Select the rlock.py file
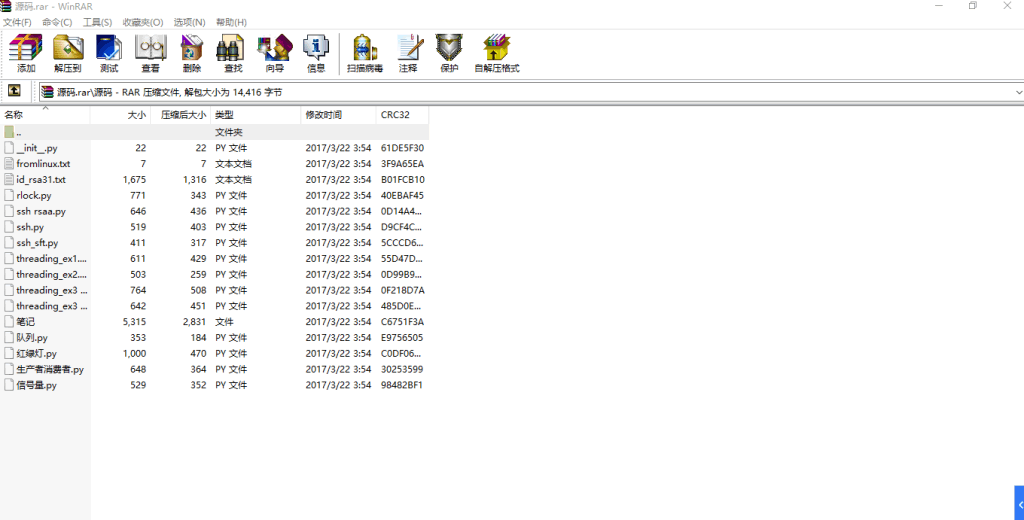The image size is (1024, 520). click(34, 195)
